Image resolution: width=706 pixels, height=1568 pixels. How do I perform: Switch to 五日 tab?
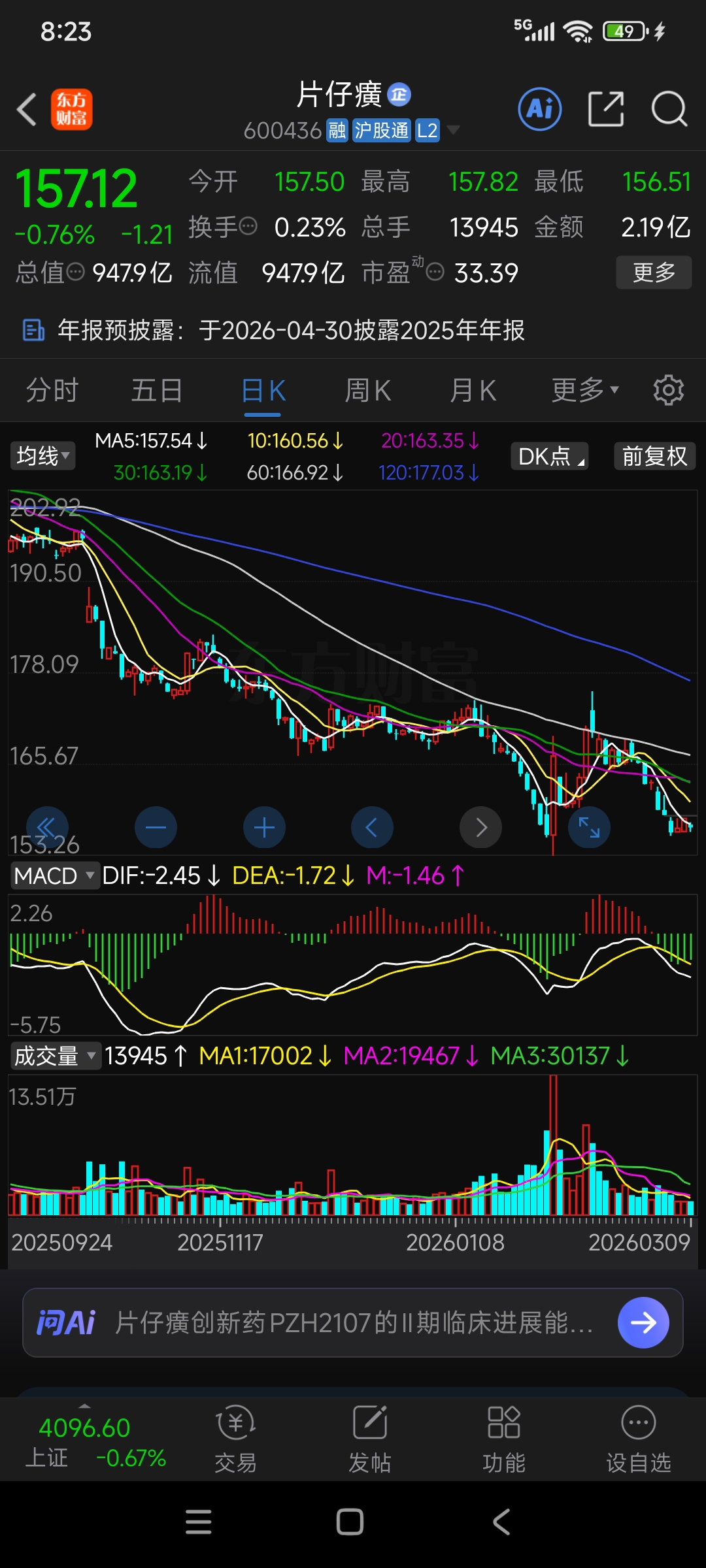click(157, 390)
